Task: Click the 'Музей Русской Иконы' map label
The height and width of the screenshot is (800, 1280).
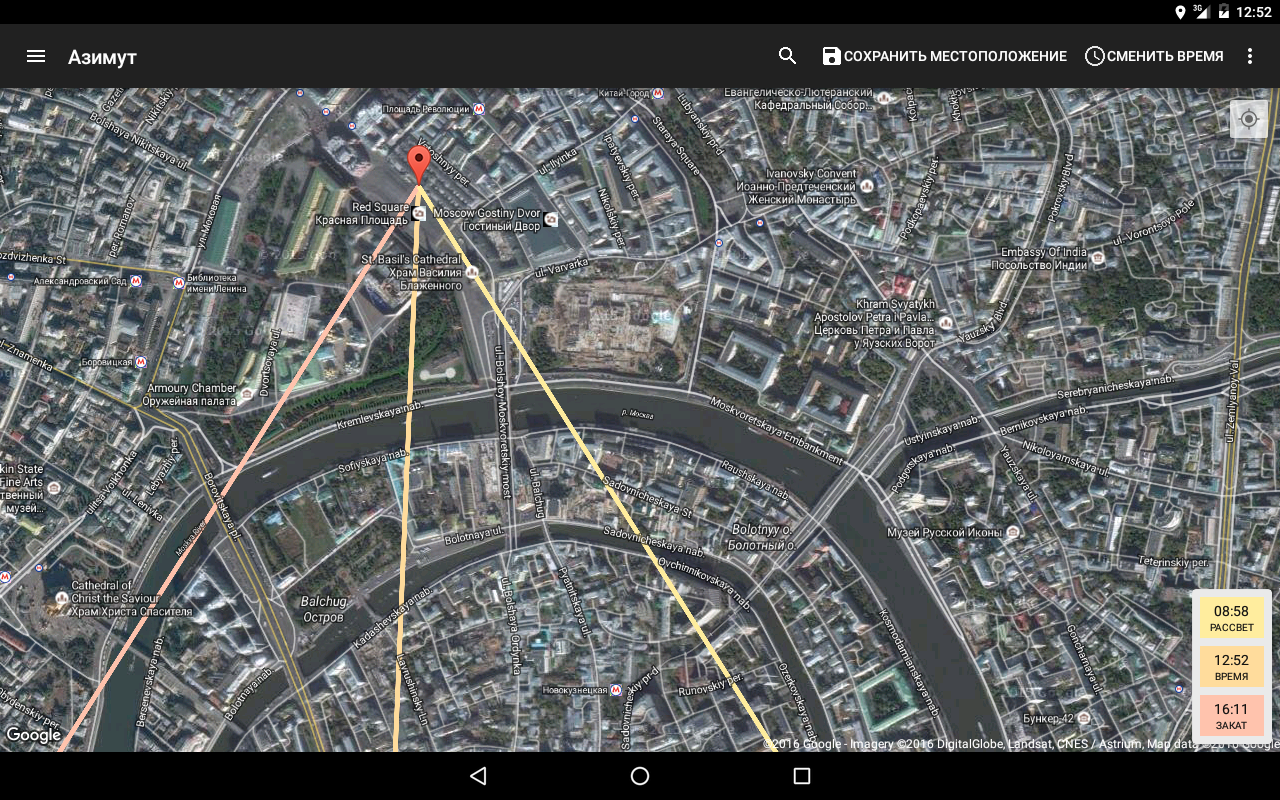Action: 944,532
